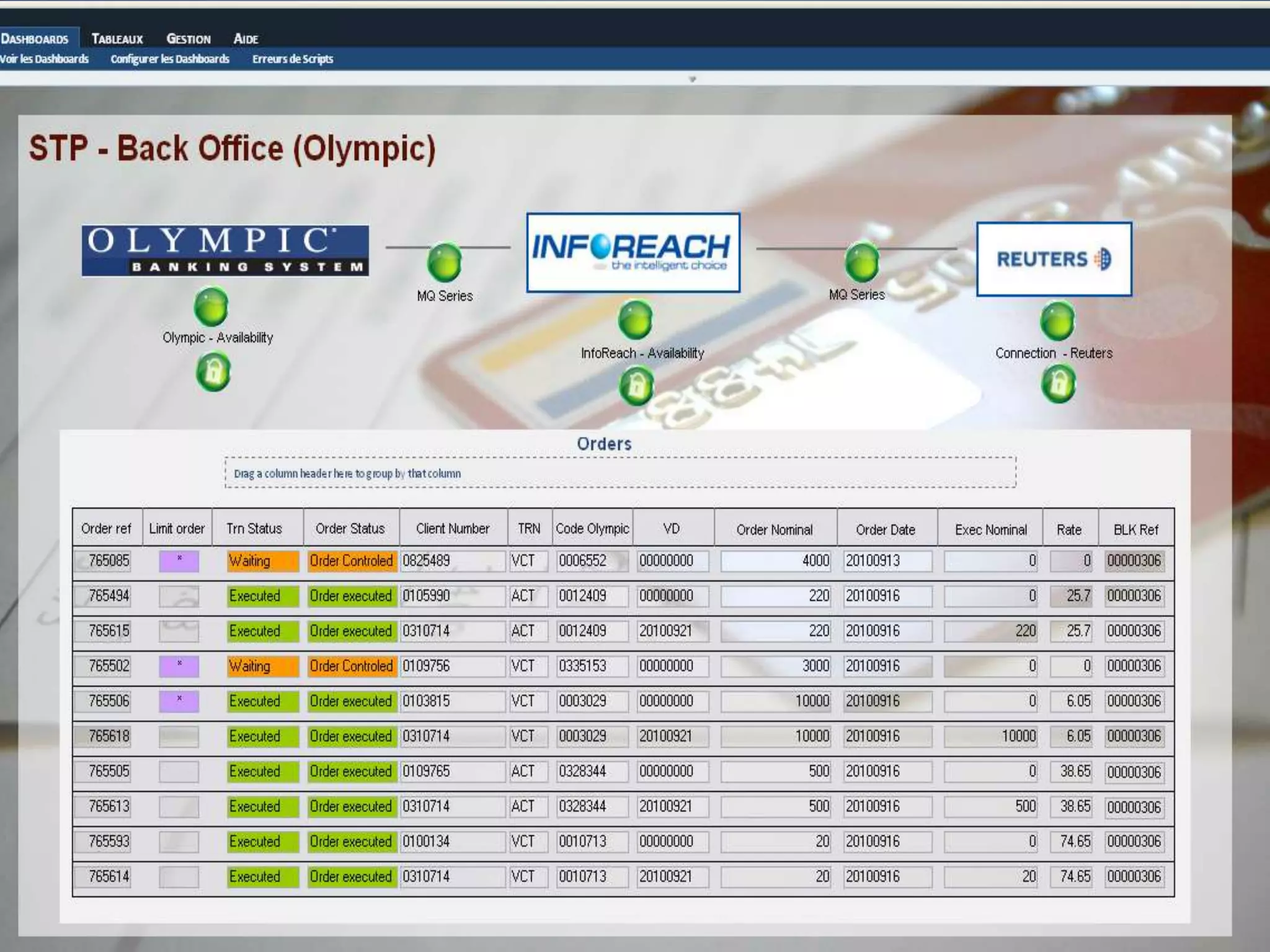The image size is (1270, 952).
Task: Click client number 0103815
Action: 453,701
